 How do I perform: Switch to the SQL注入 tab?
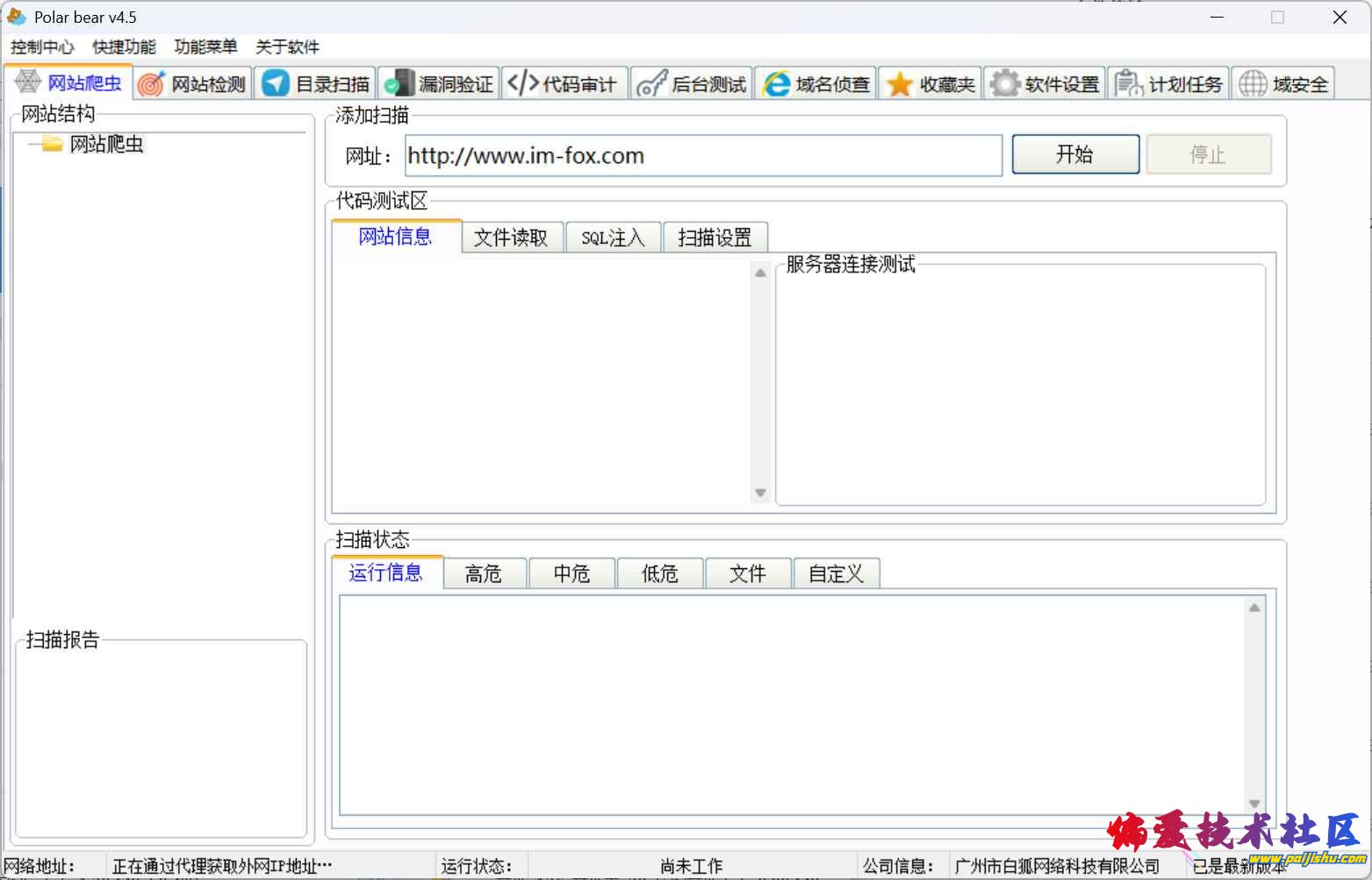(613, 238)
